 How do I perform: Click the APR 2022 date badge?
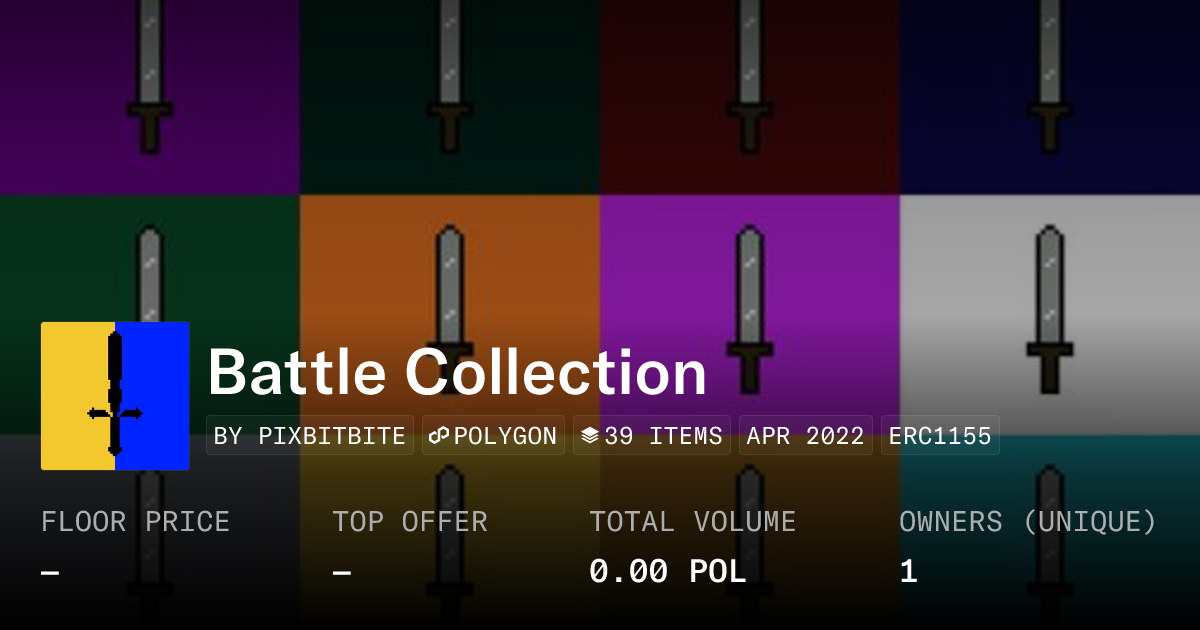click(806, 436)
